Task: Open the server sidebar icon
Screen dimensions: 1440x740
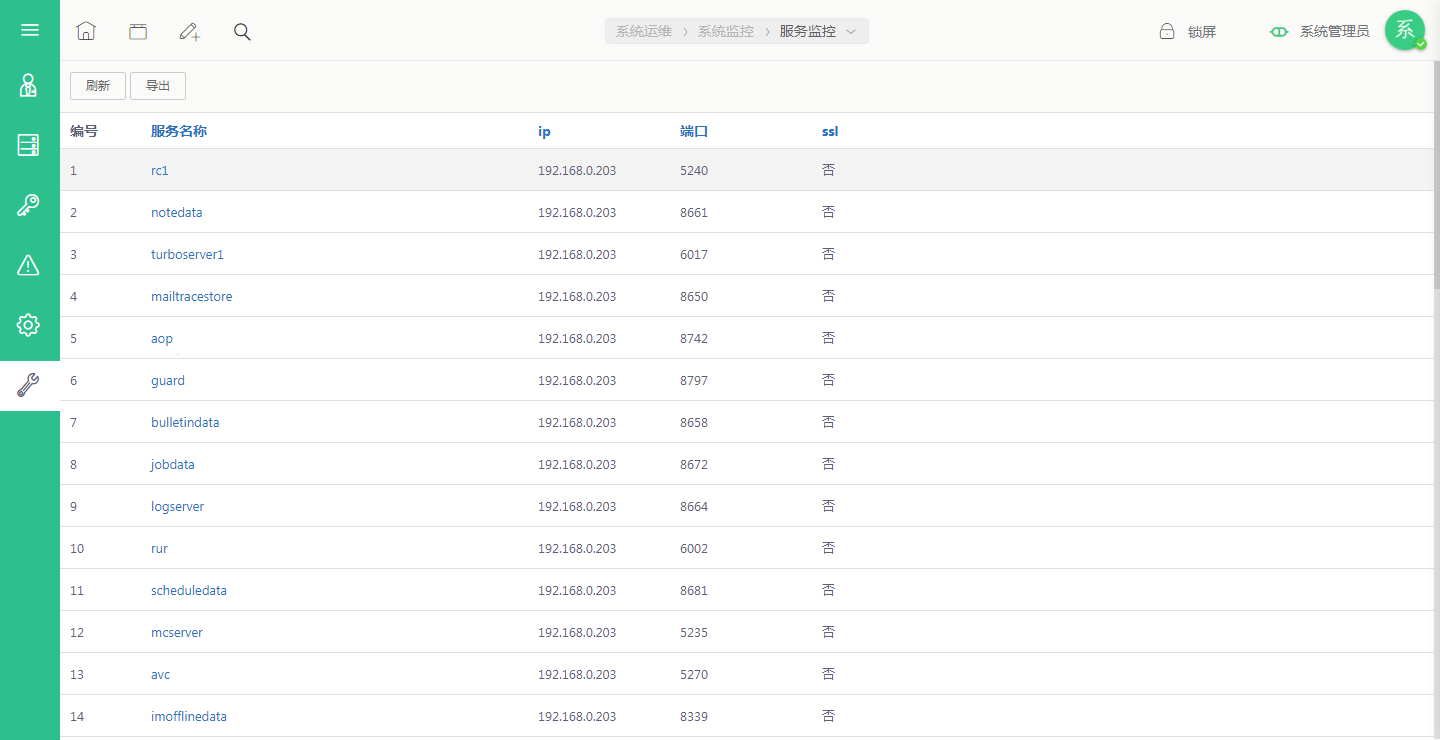Action: click(x=29, y=145)
